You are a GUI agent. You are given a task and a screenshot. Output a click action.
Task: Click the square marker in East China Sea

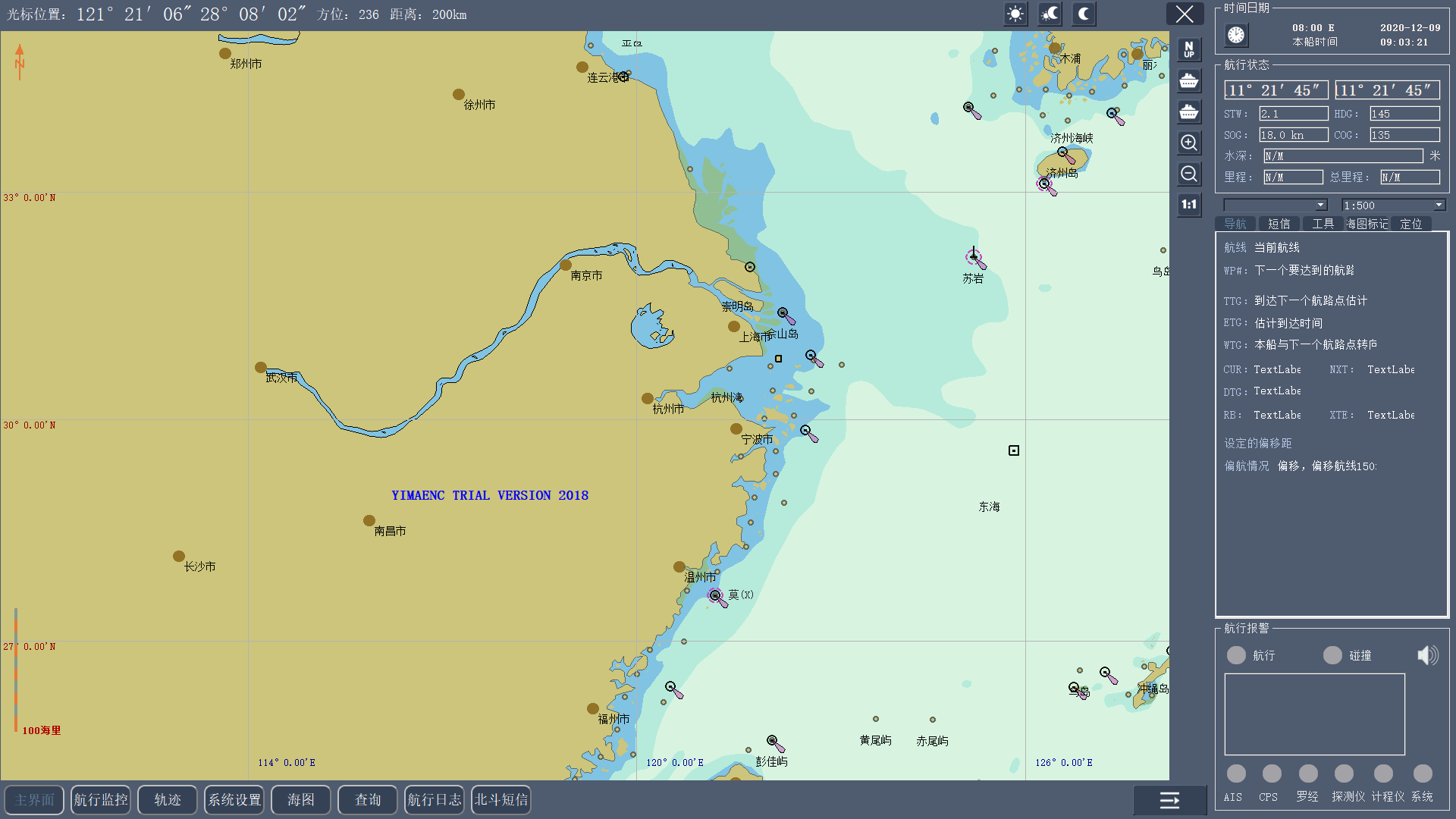coord(1014,450)
